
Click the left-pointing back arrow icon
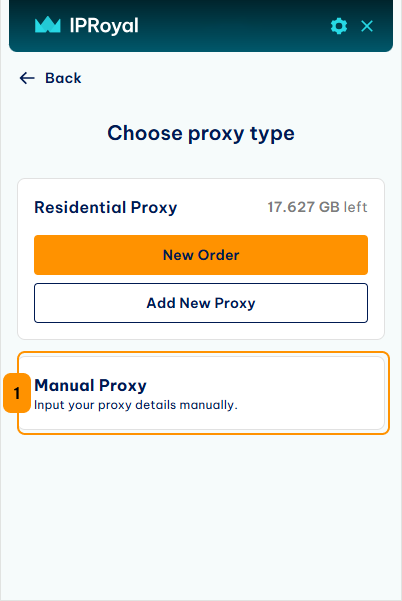pyautogui.click(x=27, y=78)
